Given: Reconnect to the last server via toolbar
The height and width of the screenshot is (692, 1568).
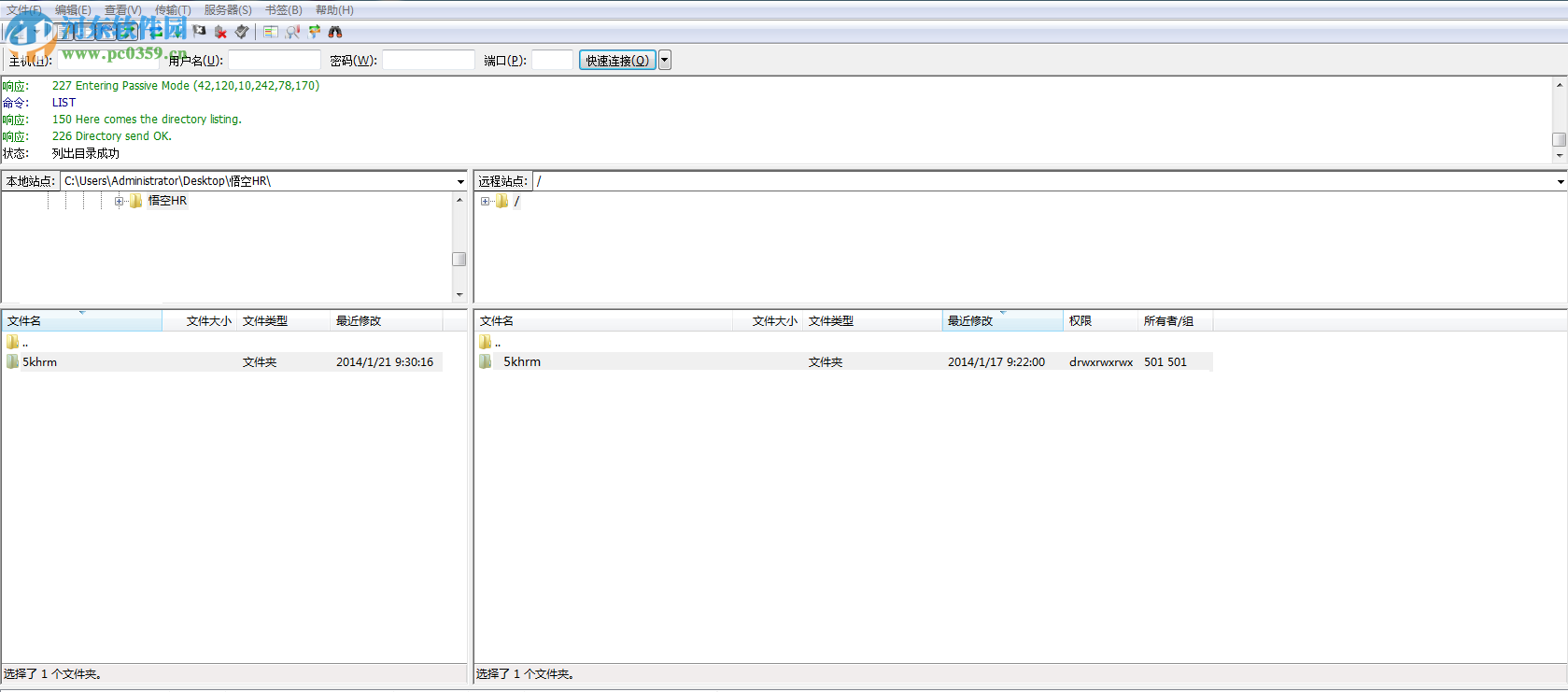Looking at the screenshot, I should [242, 32].
